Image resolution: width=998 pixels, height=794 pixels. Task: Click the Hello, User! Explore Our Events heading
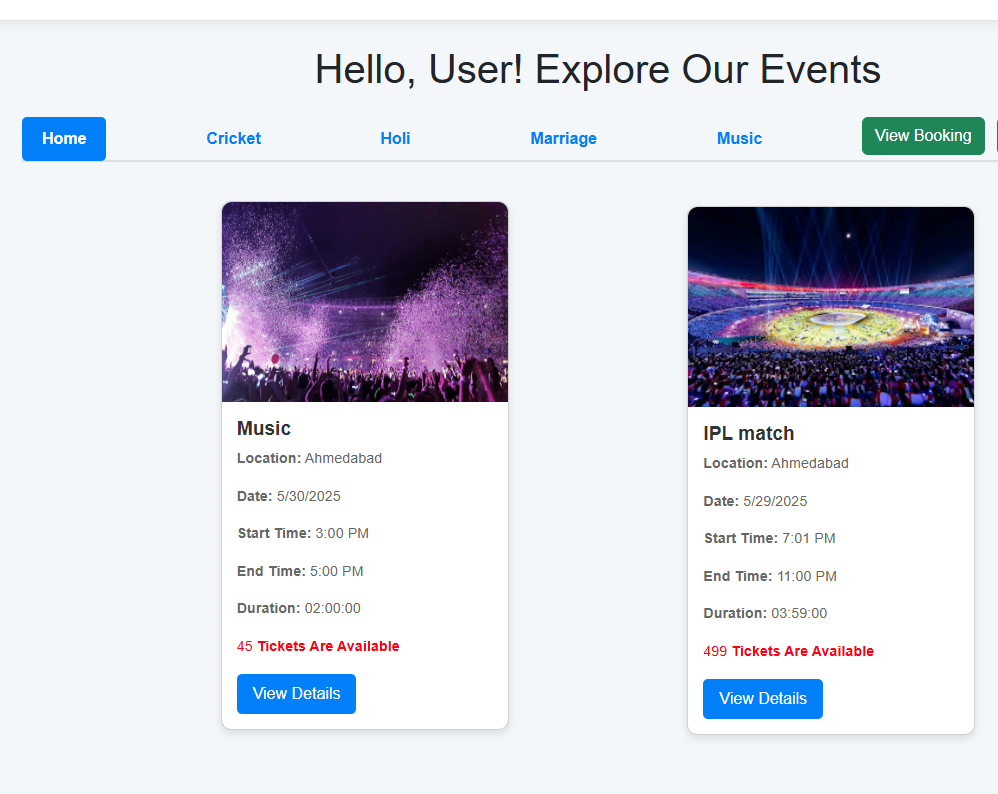(598, 69)
